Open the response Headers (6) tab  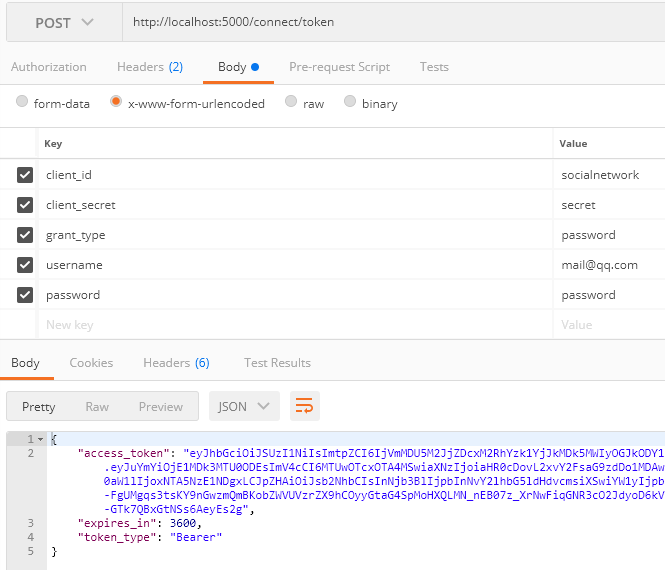[176, 363]
